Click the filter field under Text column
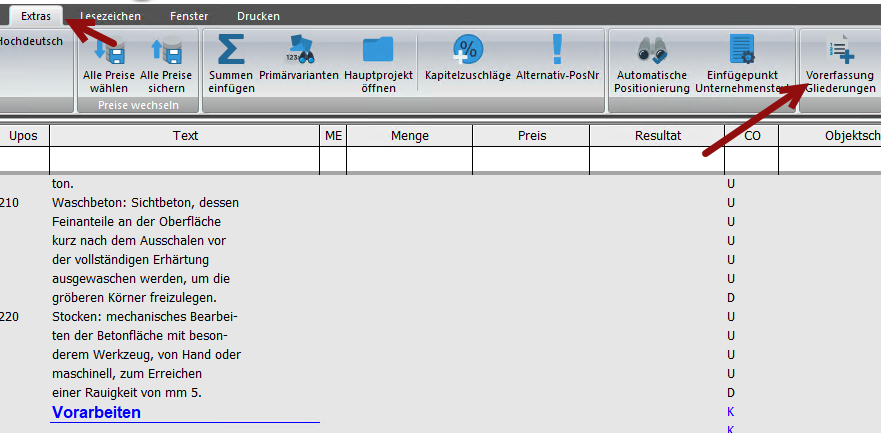The width and height of the screenshot is (881, 433). (x=185, y=159)
